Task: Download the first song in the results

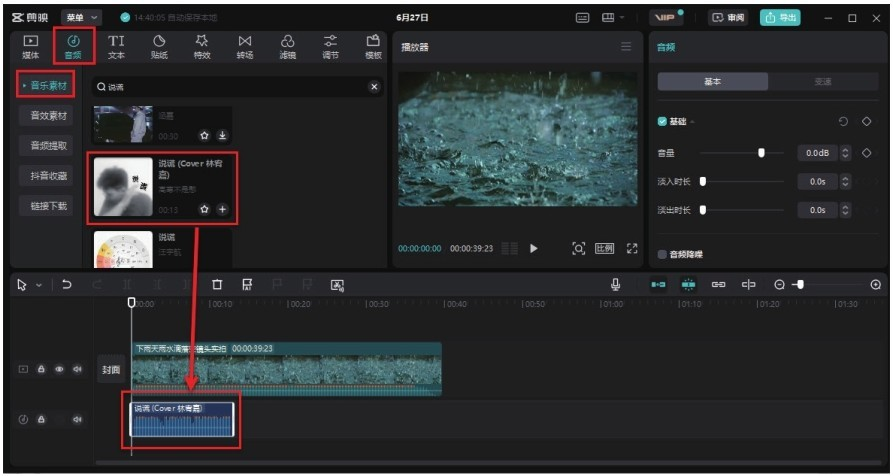Action: point(223,136)
